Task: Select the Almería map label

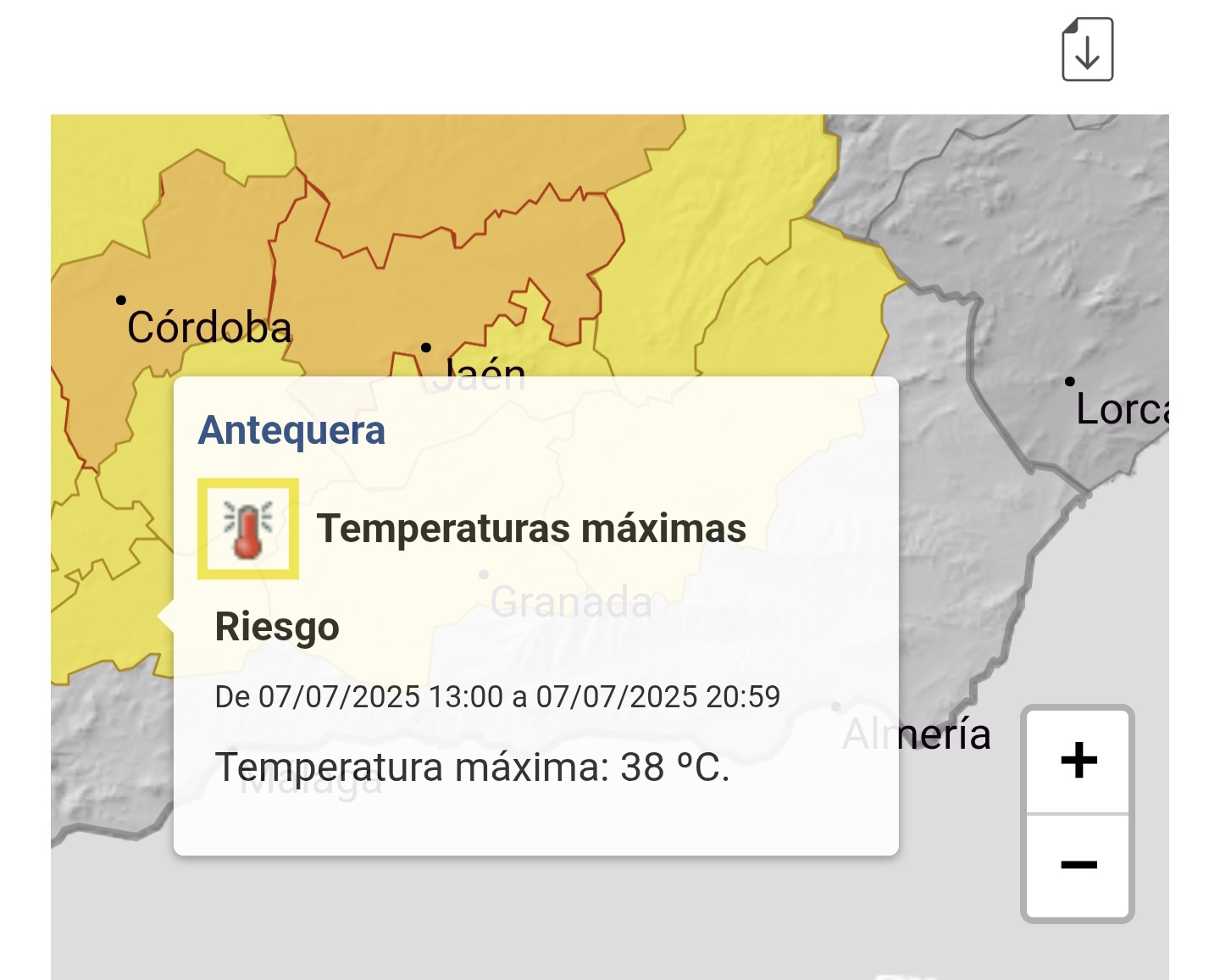Action: pos(917,734)
